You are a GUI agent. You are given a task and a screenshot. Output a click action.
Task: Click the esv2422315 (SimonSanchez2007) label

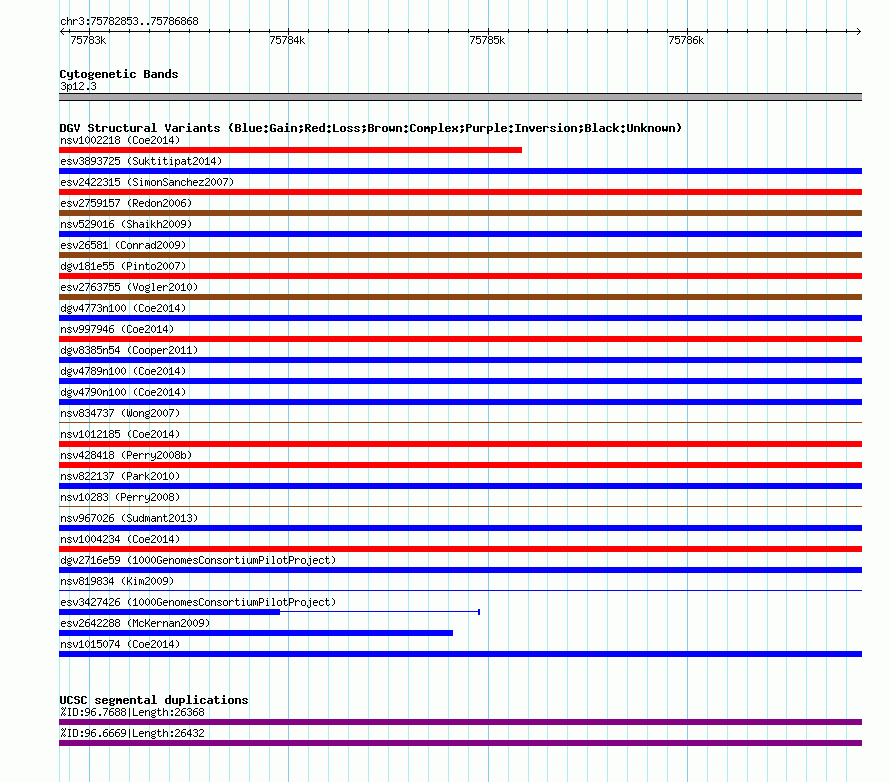[x=147, y=182]
